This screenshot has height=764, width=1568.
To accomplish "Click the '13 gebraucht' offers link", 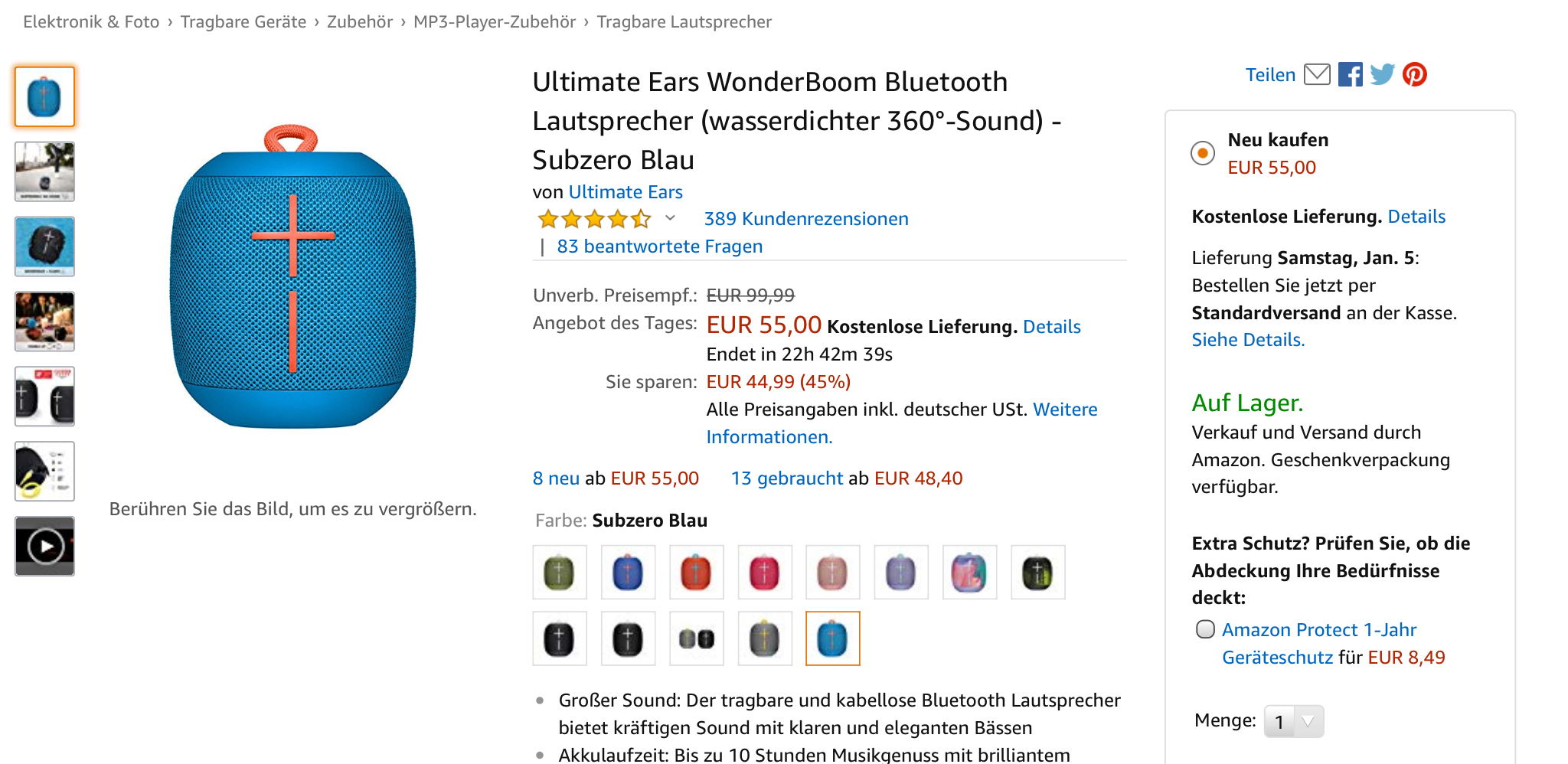I will point(786,478).
